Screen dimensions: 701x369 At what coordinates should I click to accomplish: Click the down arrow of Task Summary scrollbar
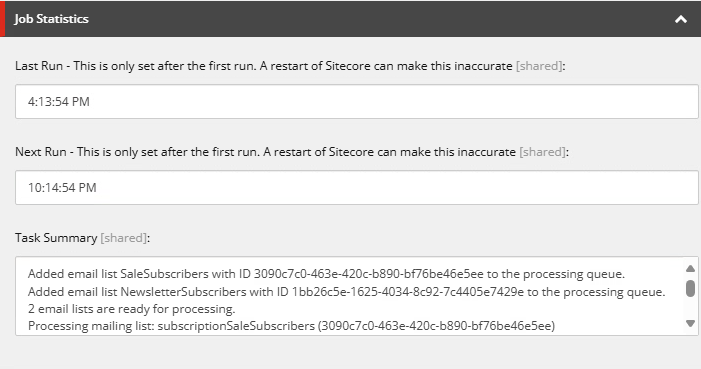tap(690, 323)
